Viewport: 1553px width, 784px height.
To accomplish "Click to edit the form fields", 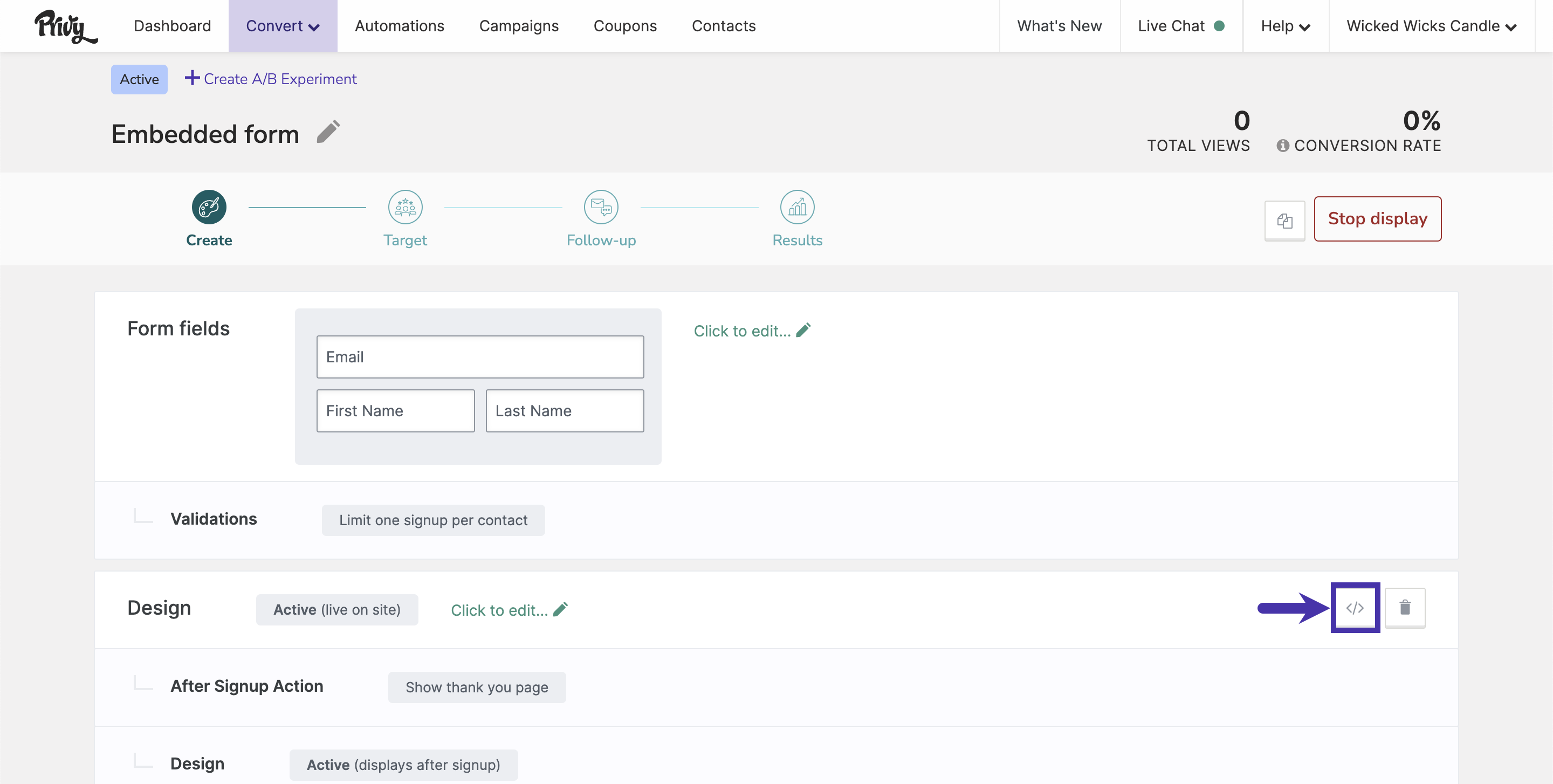I will pos(751,331).
